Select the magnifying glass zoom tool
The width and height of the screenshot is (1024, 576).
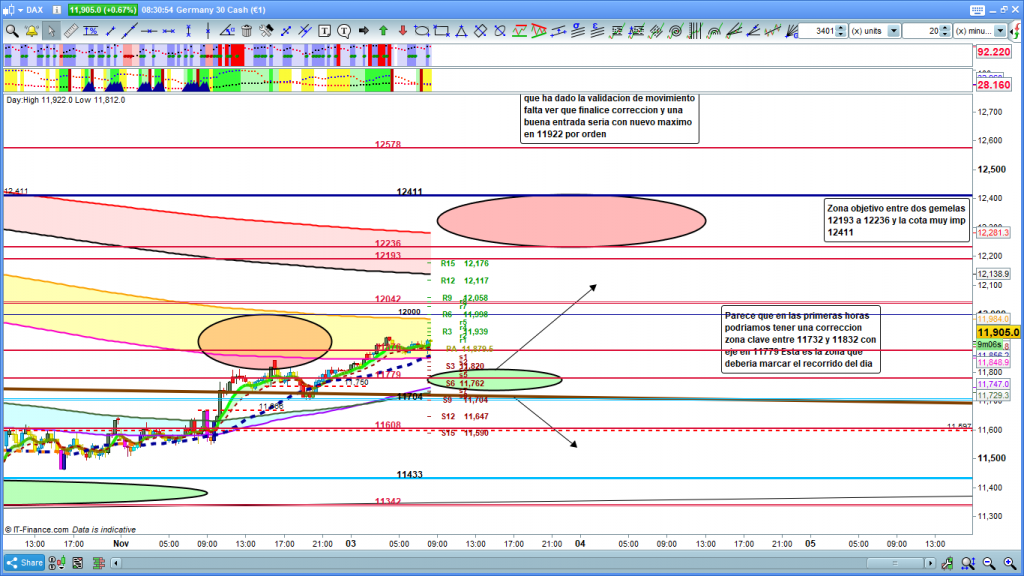[x=12, y=31]
